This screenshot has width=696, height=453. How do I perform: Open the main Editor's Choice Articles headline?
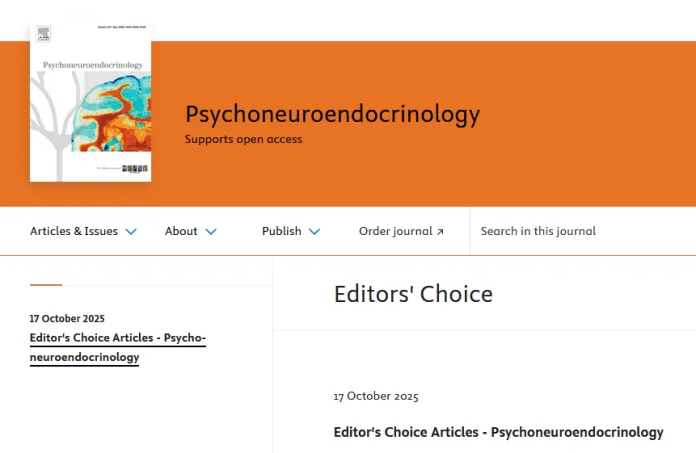pos(498,432)
